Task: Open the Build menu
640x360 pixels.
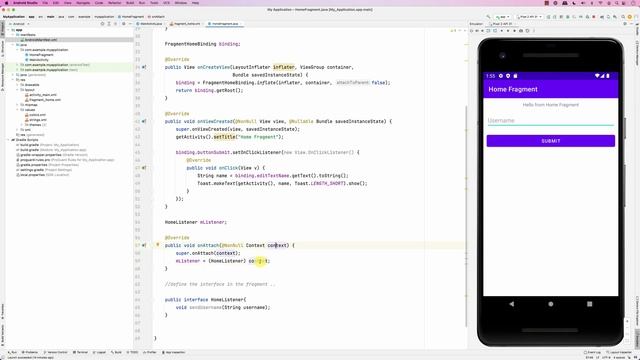Action: [x=130, y=3]
